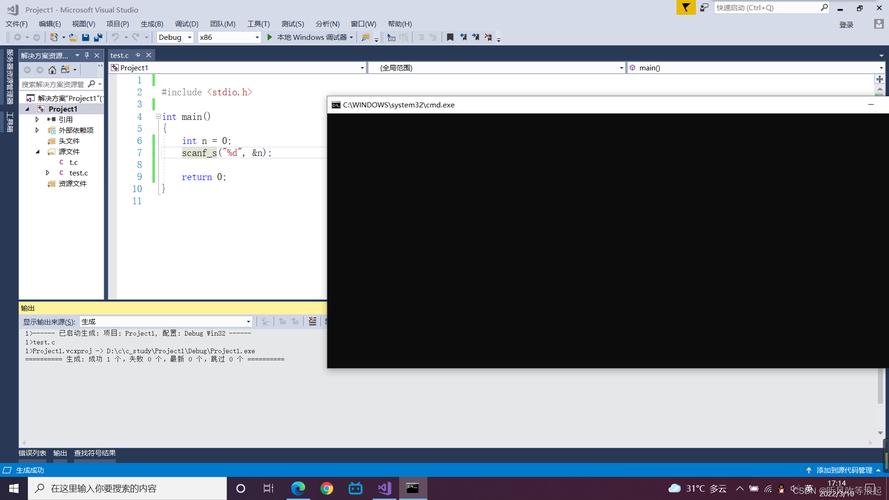Image resolution: width=889 pixels, height=500 pixels.
Task: Click the feedback icon beside Quick Launch
Action: coord(704,7)
